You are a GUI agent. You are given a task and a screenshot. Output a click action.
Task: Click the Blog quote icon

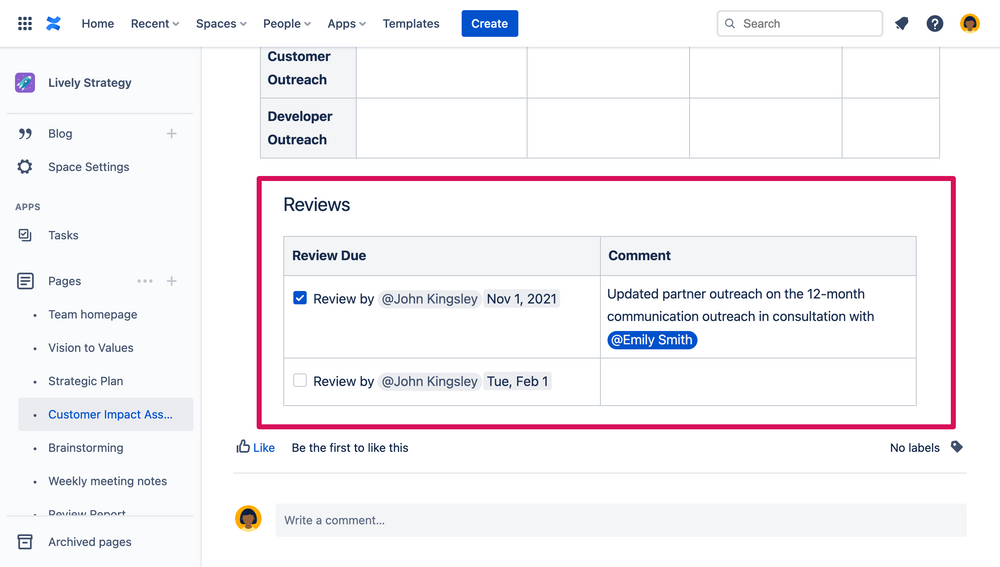(x=25, y=133)
